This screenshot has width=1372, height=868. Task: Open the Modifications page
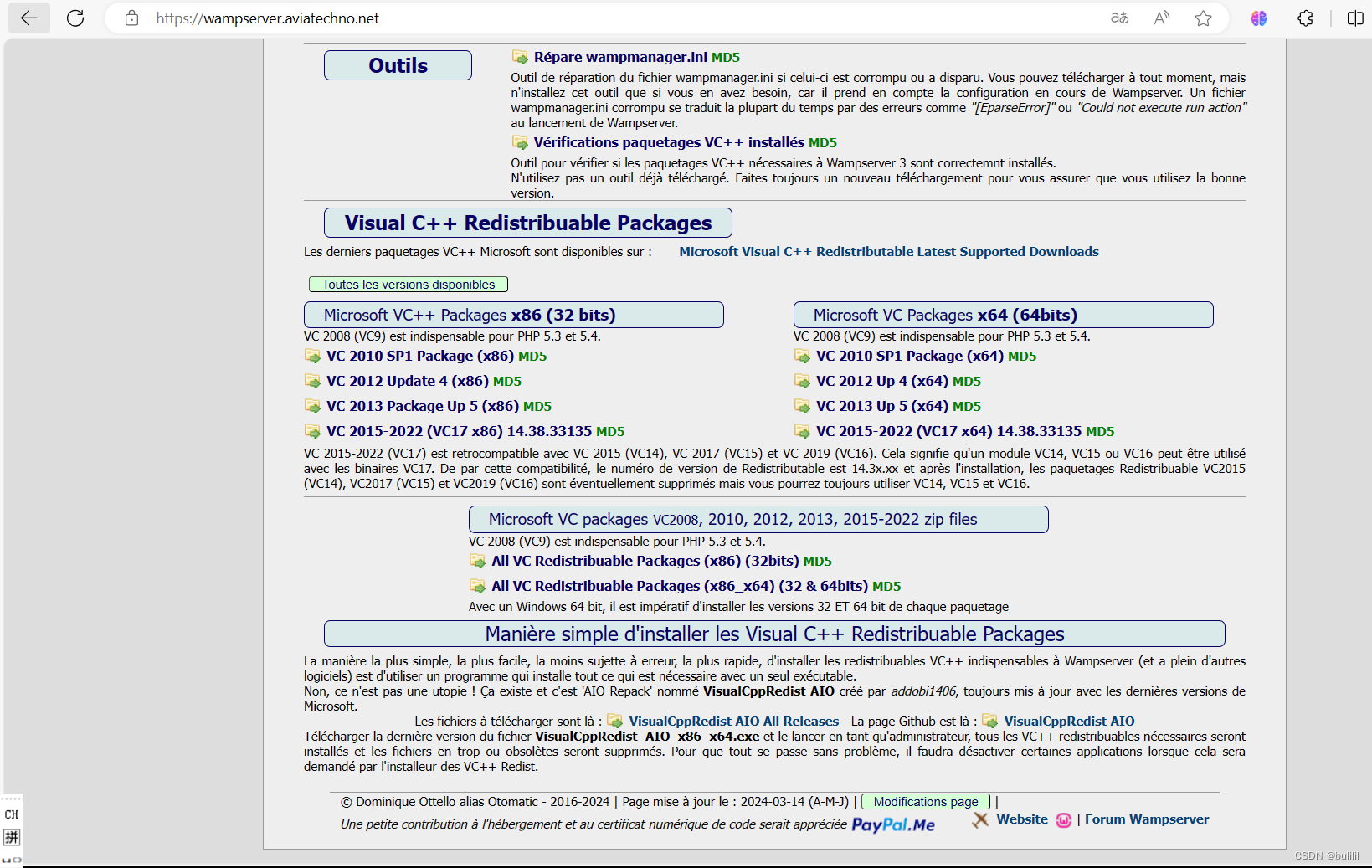tap(924, 801)
